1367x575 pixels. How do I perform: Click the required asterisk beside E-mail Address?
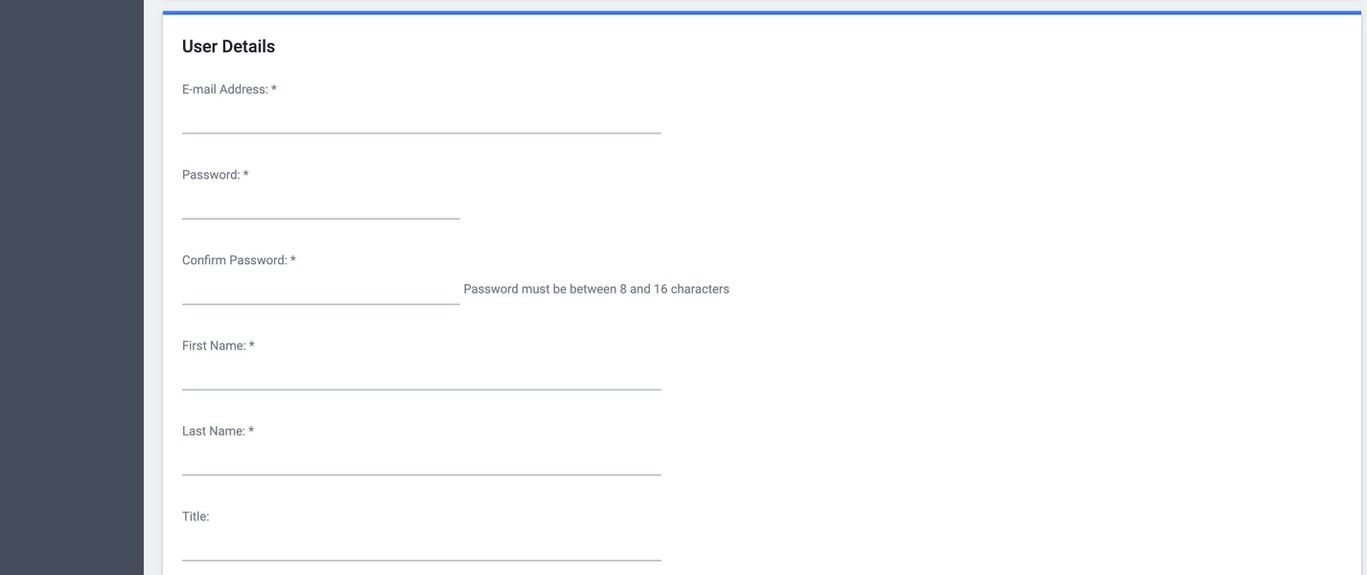coord(274,89)
